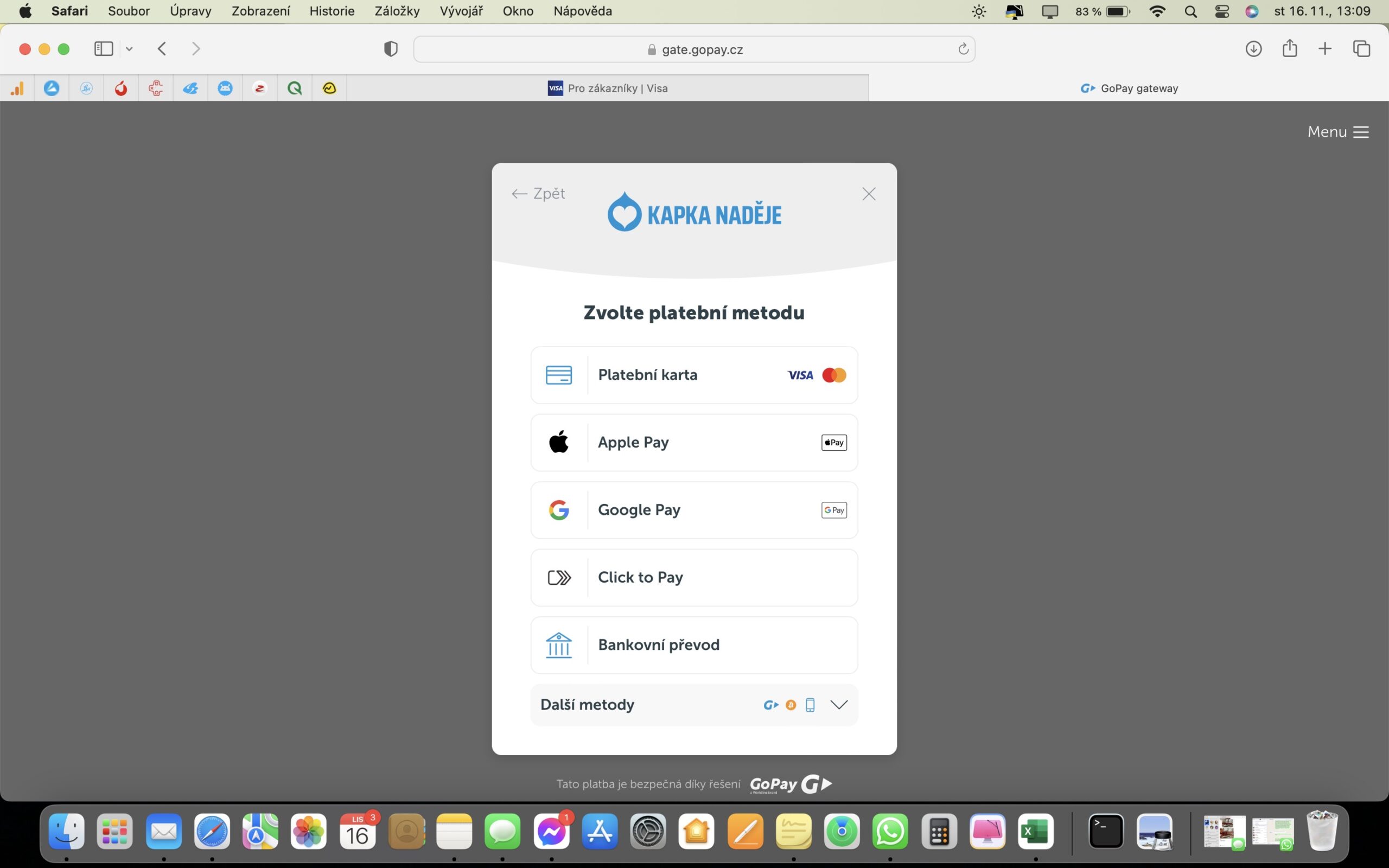1389x868 pixels.
Task: Click the Share toolbar icon
Action: (1290, 48)
